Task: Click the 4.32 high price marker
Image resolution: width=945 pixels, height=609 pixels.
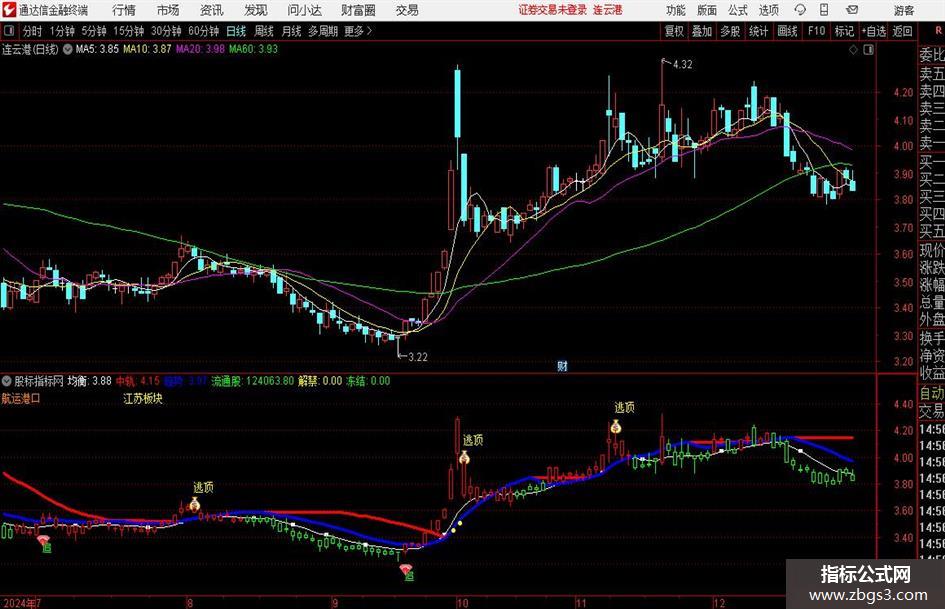Action: click(x=682, y=64)
